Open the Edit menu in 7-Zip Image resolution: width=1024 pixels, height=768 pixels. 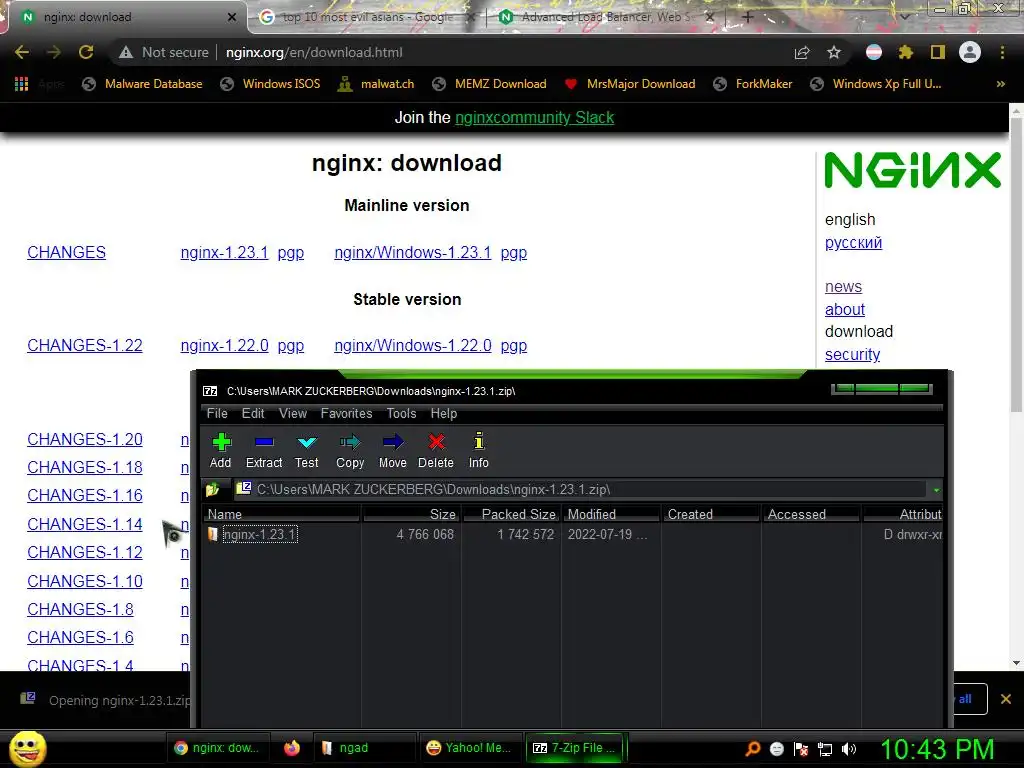coord(253,413)
